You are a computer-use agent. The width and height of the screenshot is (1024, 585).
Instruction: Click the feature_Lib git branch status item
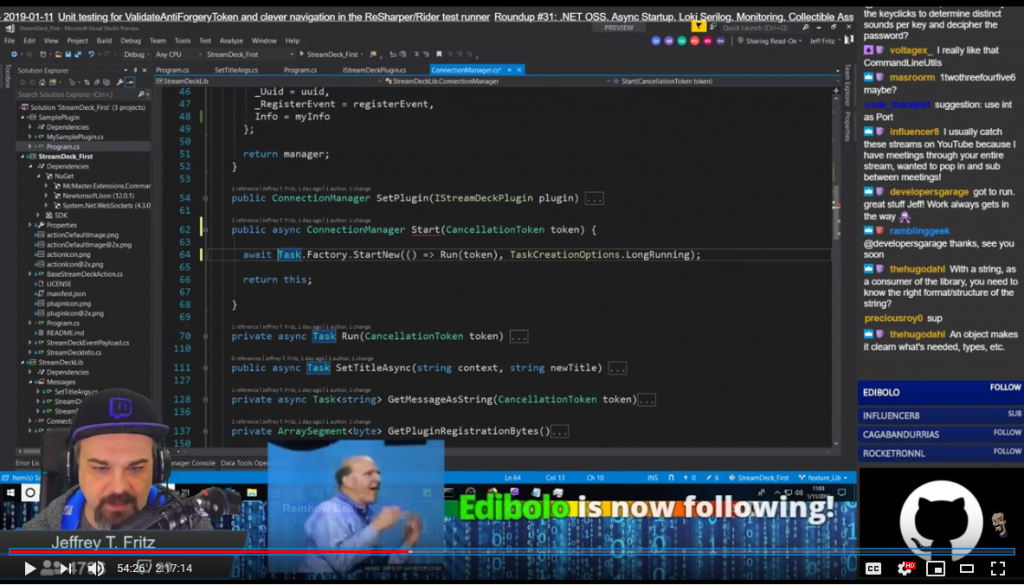(823, 478)
